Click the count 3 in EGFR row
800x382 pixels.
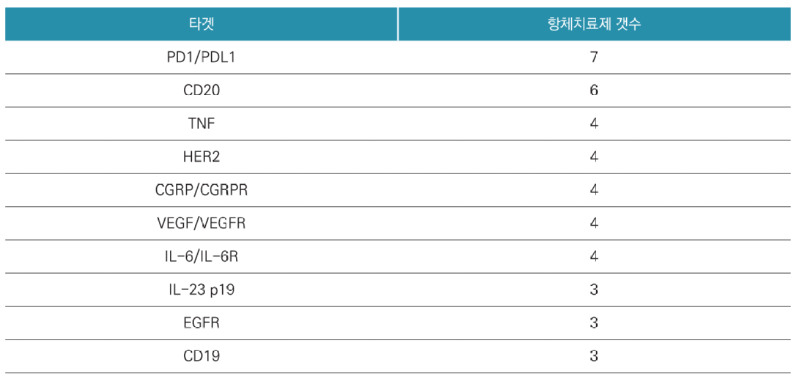pyautogui.click(x=593, y=323)
